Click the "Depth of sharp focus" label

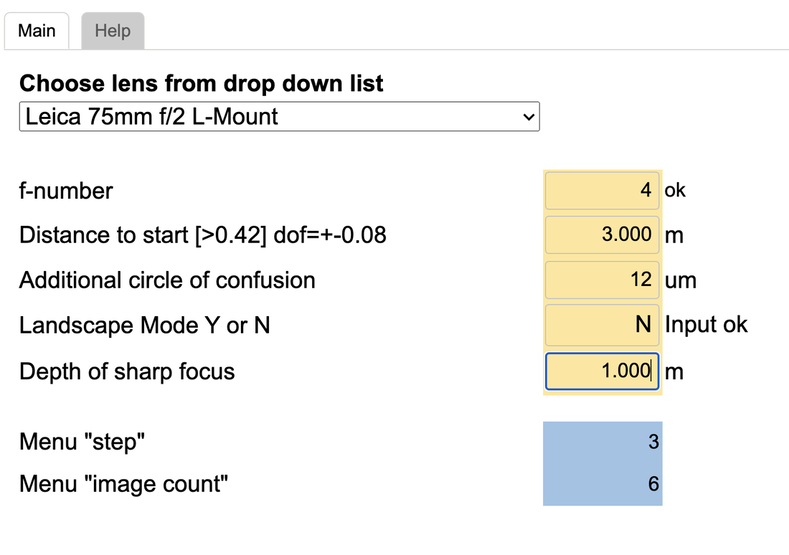click(127, 372)
